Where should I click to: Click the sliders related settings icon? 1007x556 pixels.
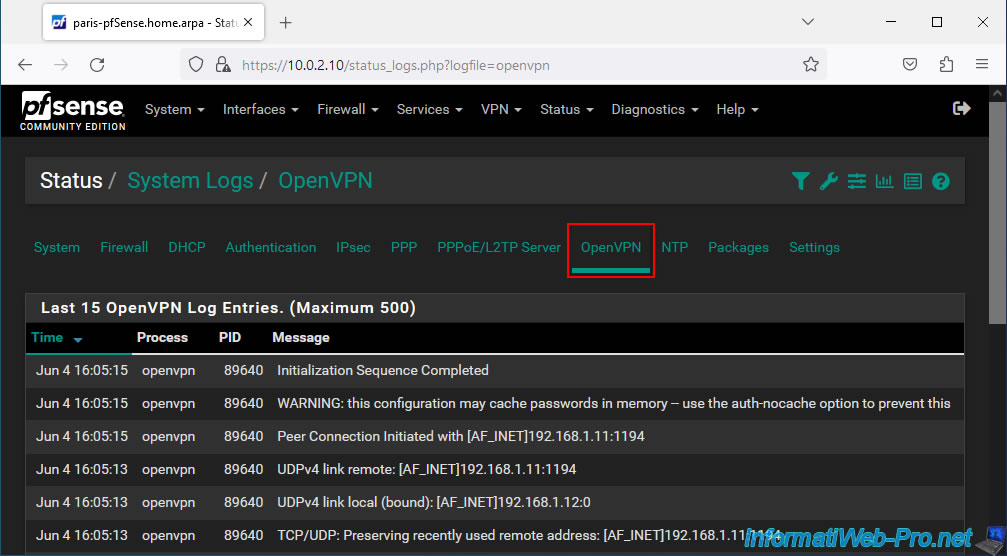tap(857, 182)
